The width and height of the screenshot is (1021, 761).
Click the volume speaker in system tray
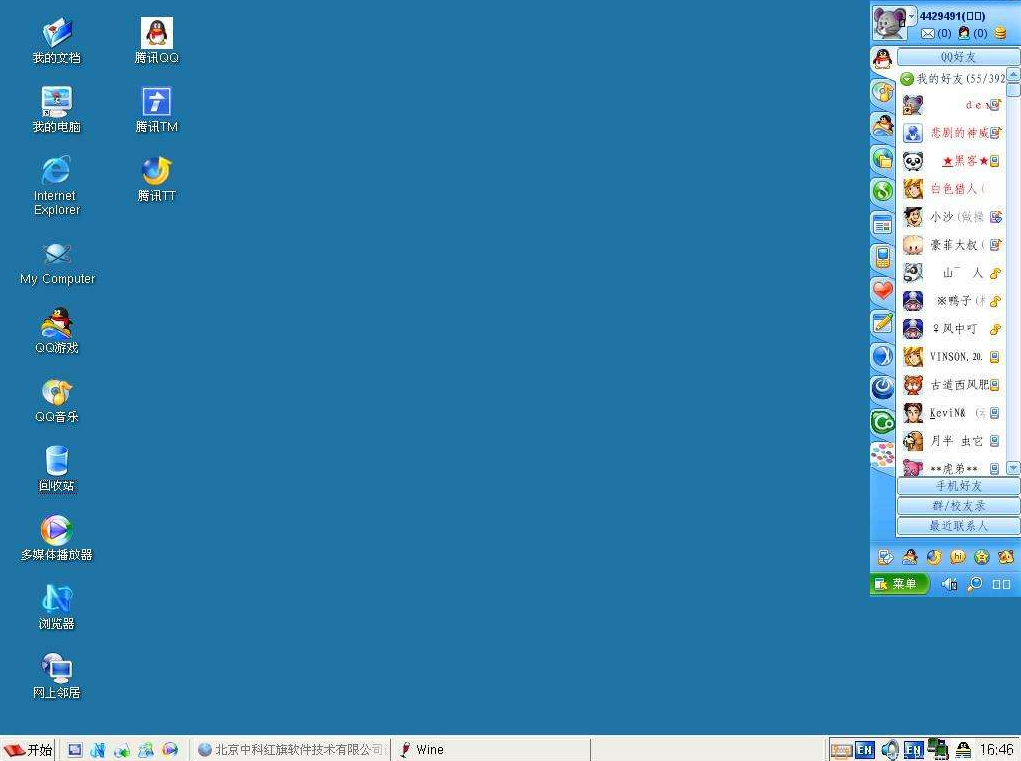tap(889, 750)
